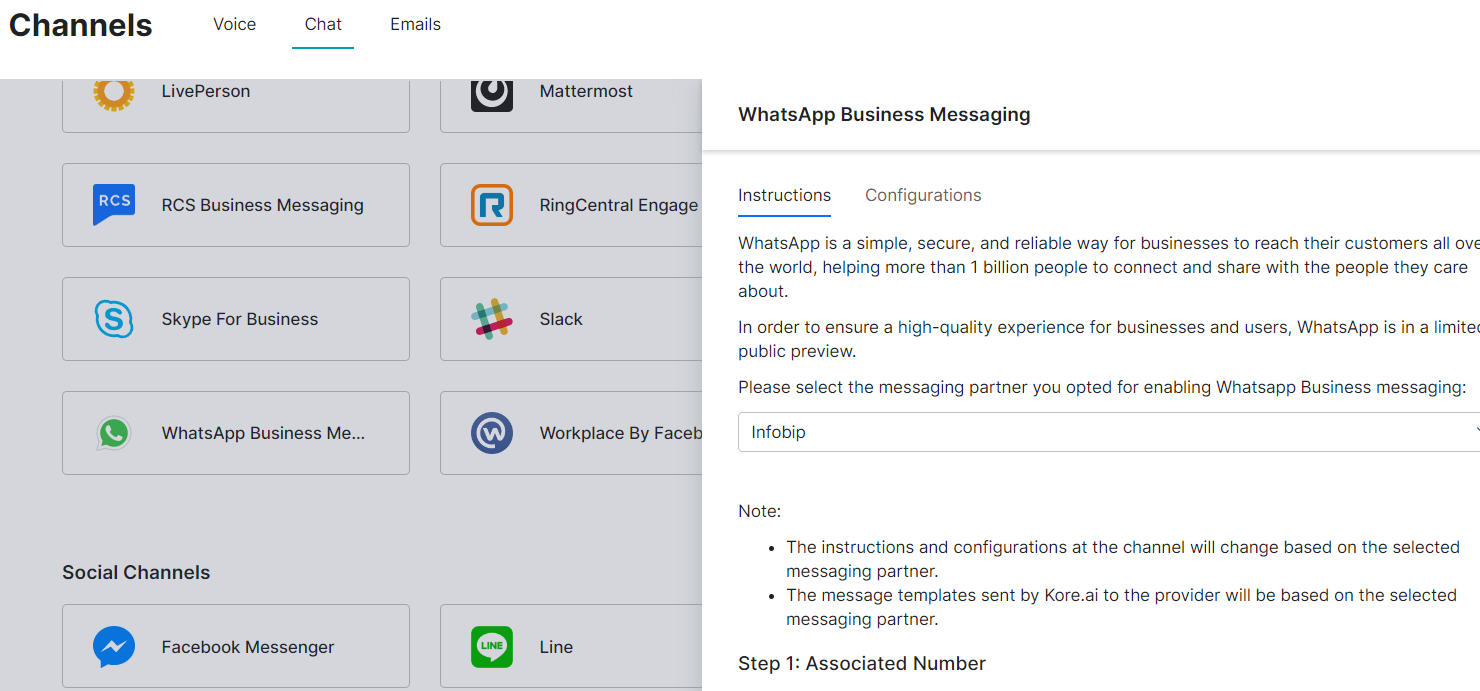The image size is (1480, 691).
Task: Click the Workplace By Facebook icon
Action: coord(492,433)
